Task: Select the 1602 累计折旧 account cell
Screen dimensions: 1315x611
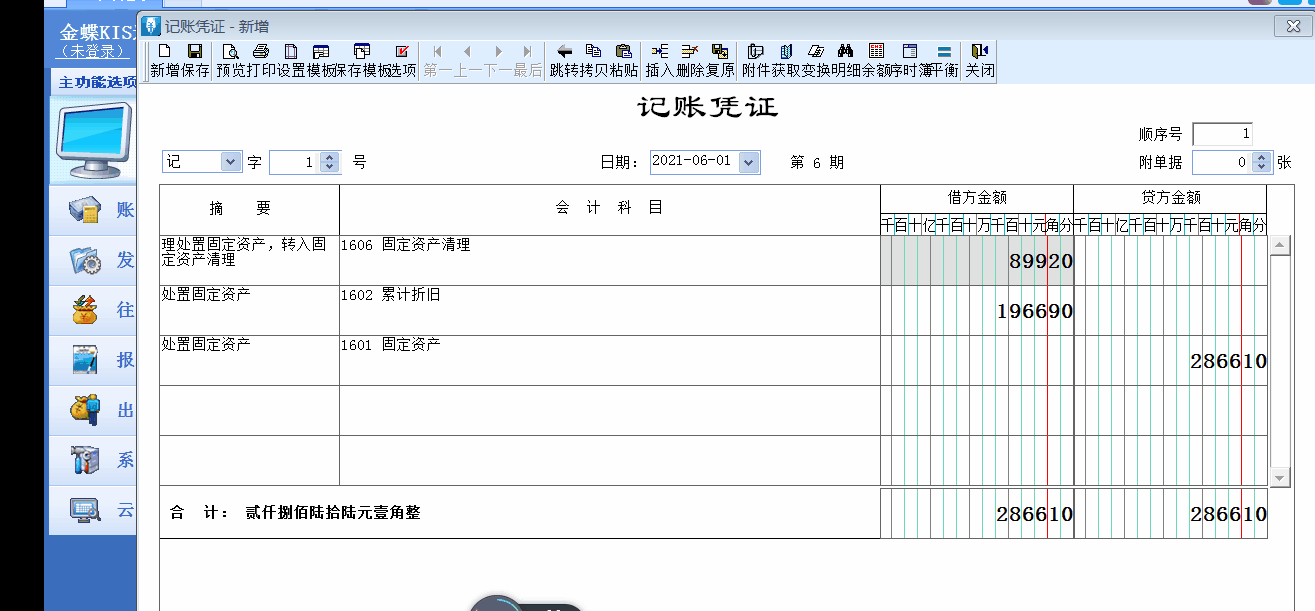Action: (609, 310)
